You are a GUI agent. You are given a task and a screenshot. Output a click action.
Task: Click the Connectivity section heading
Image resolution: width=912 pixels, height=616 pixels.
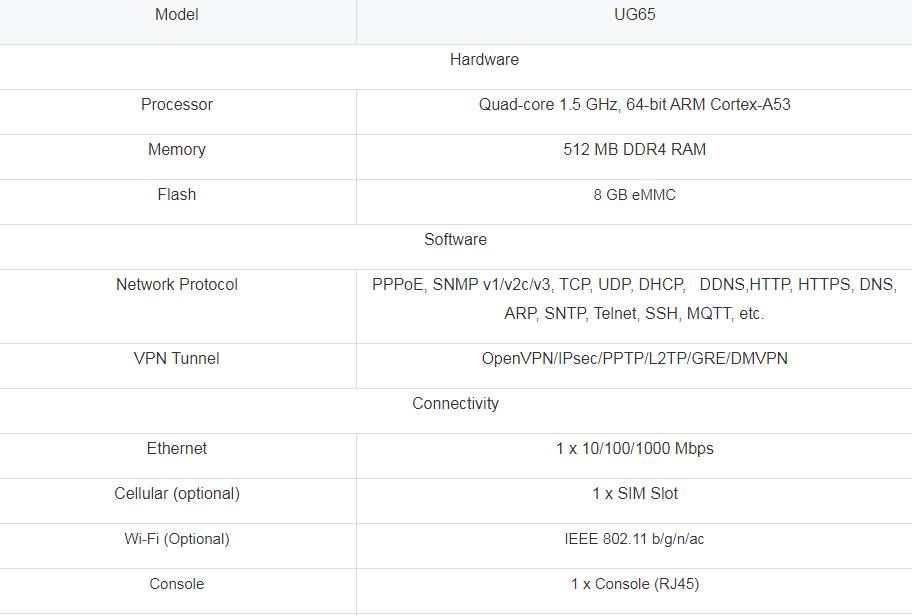(x=455, y=404)
